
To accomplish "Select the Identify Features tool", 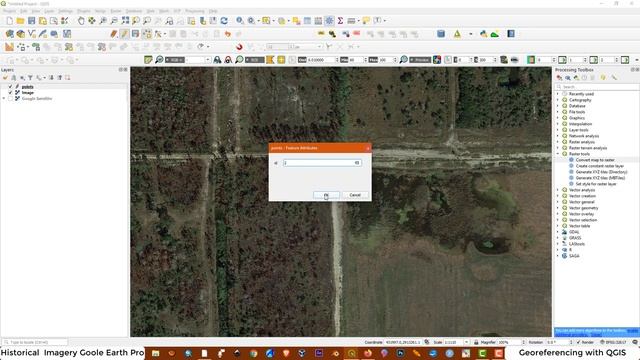I will point(240,20).
